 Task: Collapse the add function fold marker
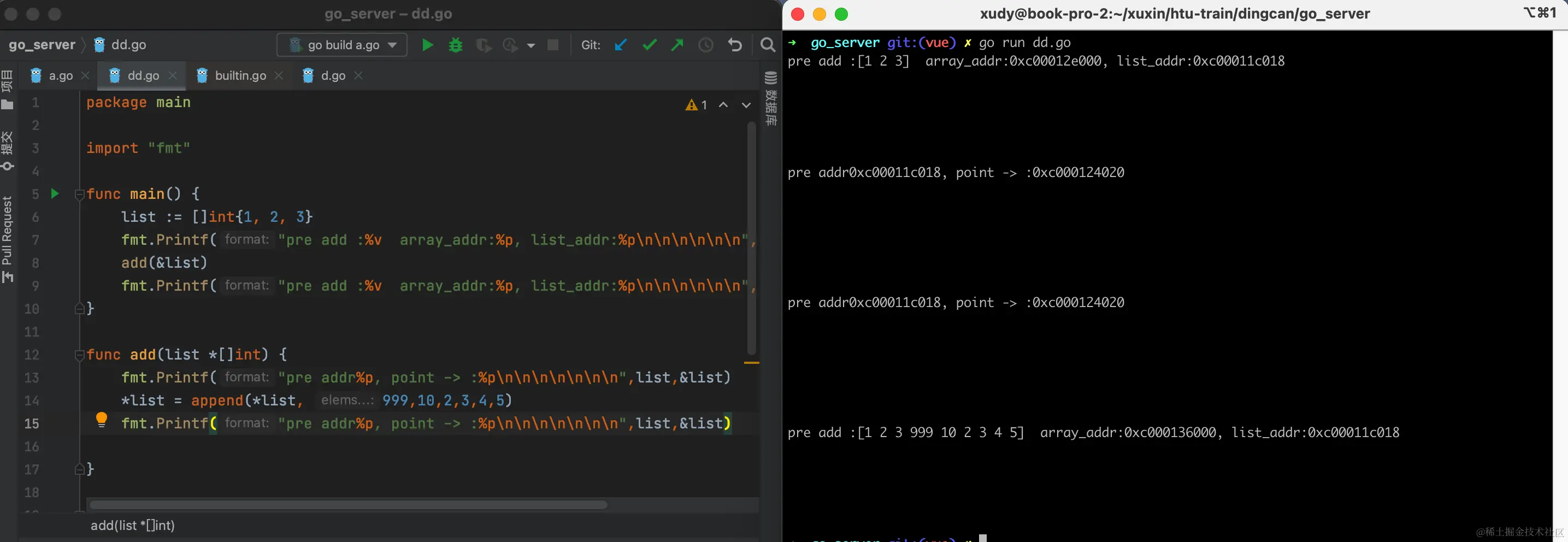click(79, 355)
